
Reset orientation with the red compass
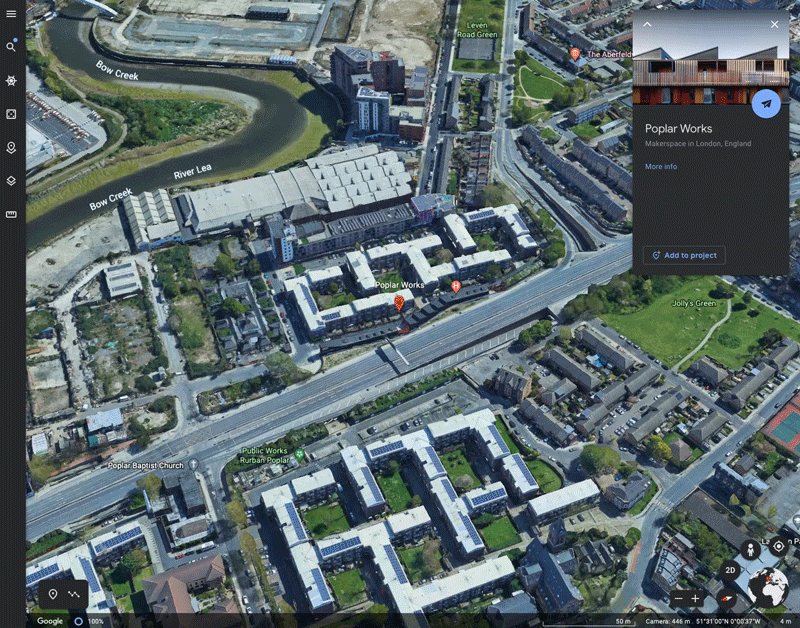(x=726, y=598)
